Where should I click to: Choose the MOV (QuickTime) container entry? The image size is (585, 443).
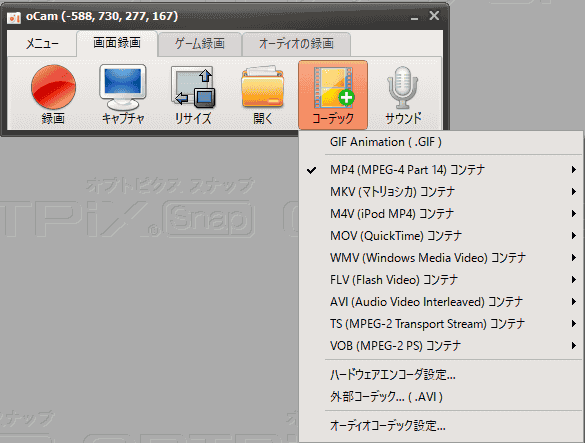[441, 236]
